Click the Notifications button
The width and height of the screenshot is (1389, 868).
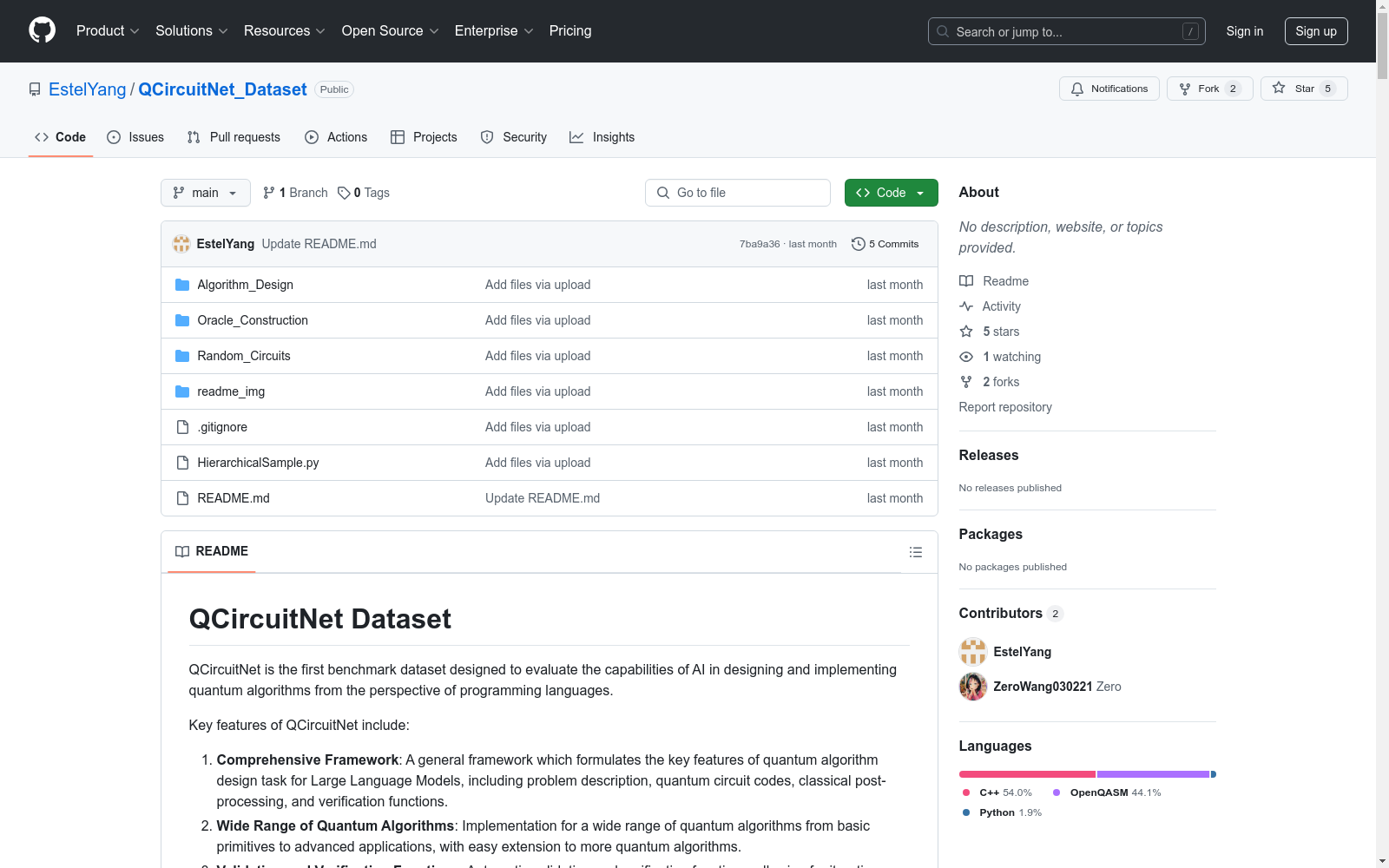(x=1109, y=89)
